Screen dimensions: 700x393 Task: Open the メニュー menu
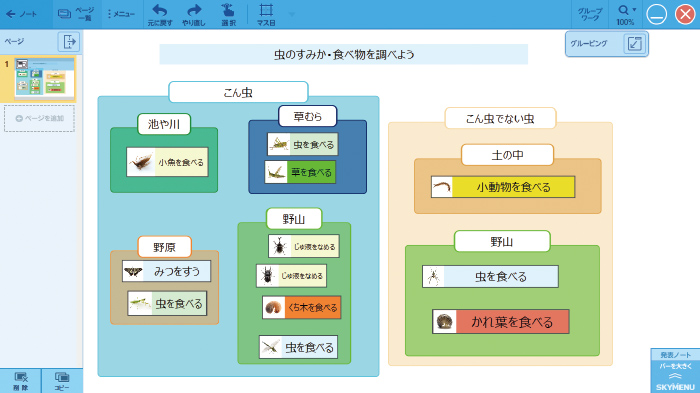(x=121, y=14)
